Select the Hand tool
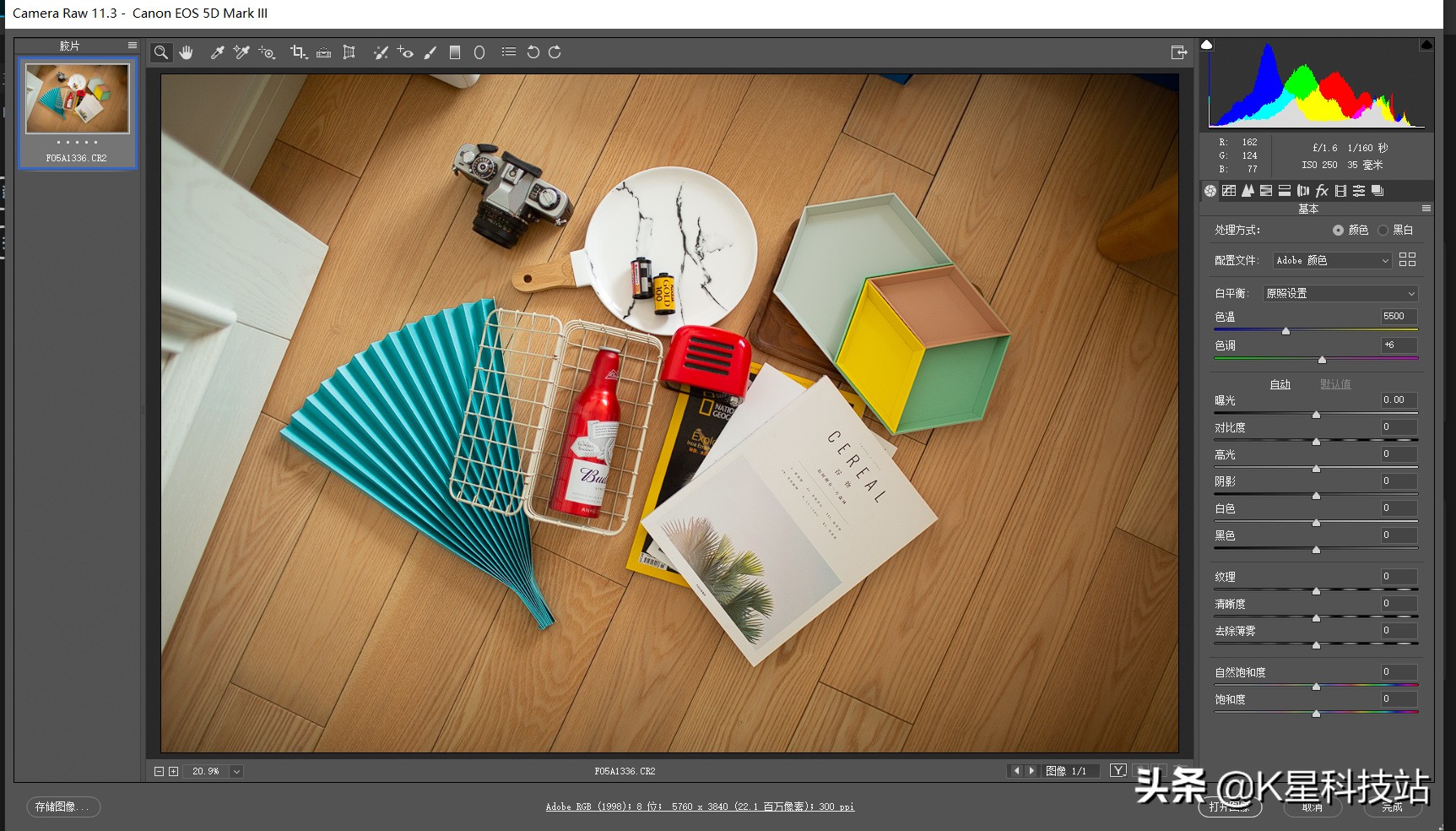This screenshot has height=831, width=1456. point(187,52)
